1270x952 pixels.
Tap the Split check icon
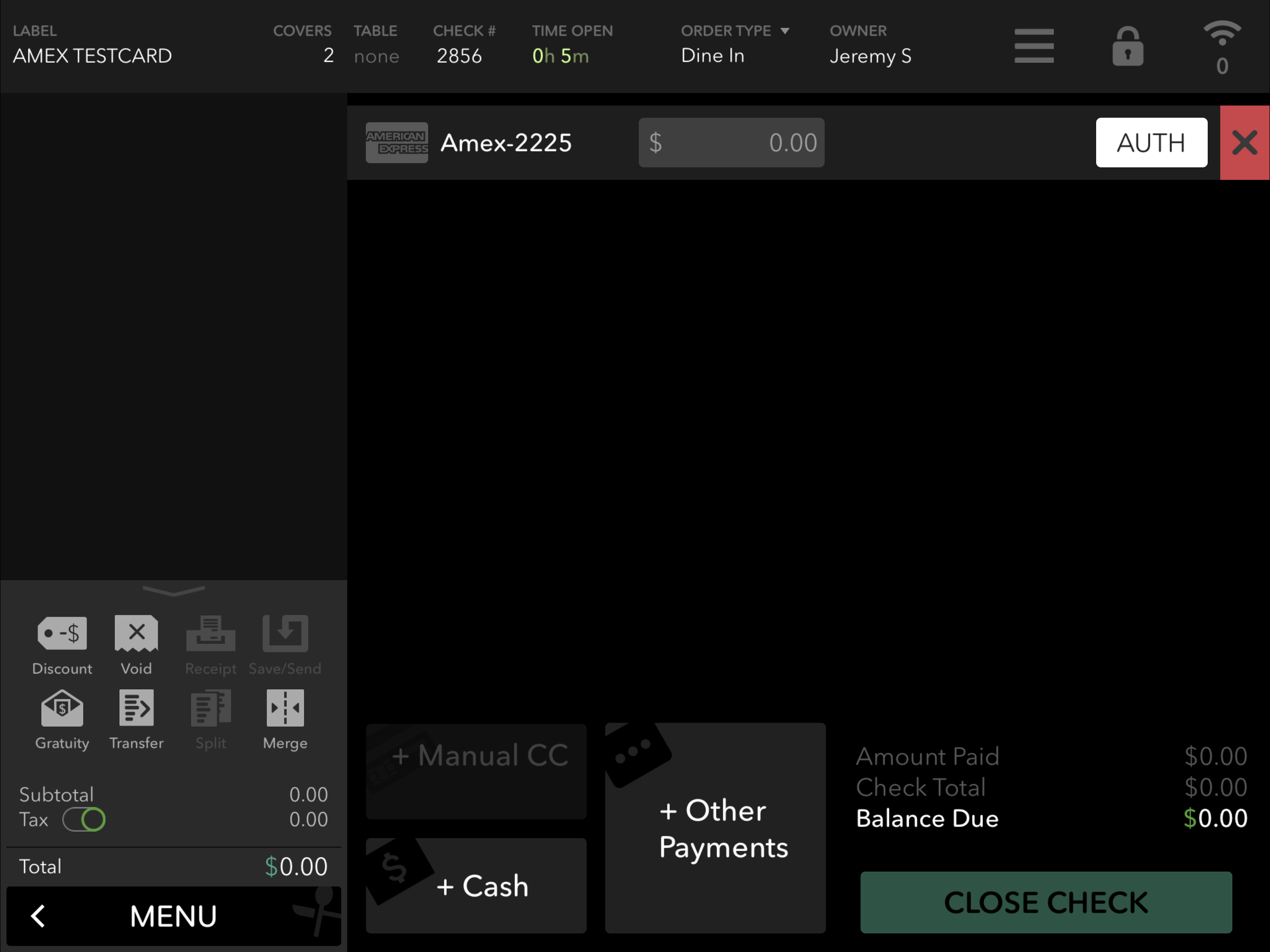[211, 708]
